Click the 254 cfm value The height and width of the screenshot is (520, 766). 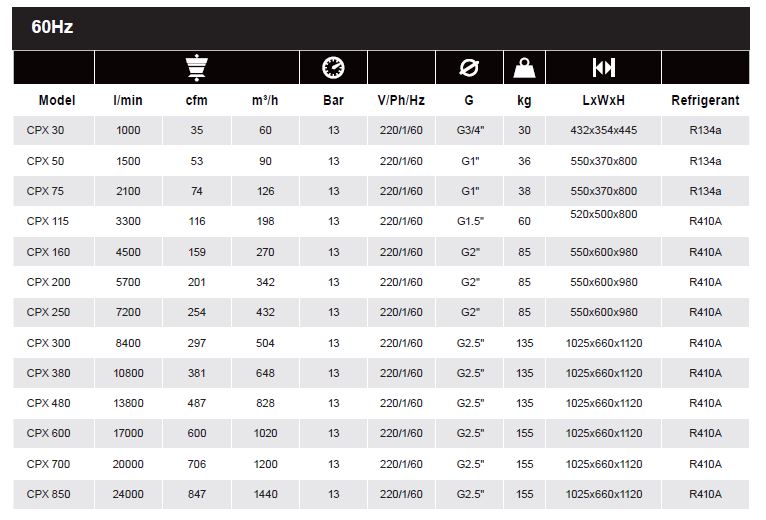196,312
